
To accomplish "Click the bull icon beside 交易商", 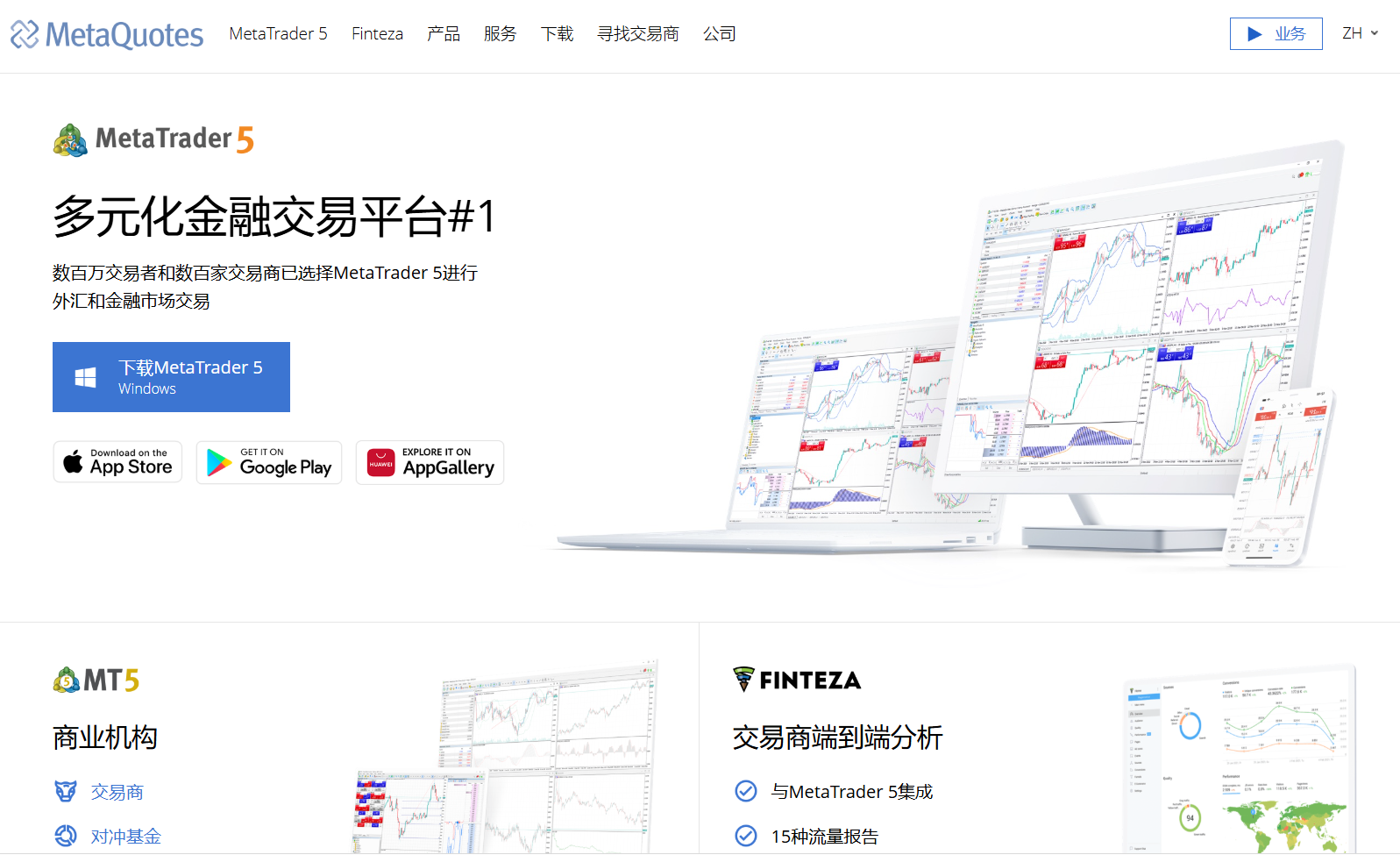I will pyautogui.click(x=66, y=791).
